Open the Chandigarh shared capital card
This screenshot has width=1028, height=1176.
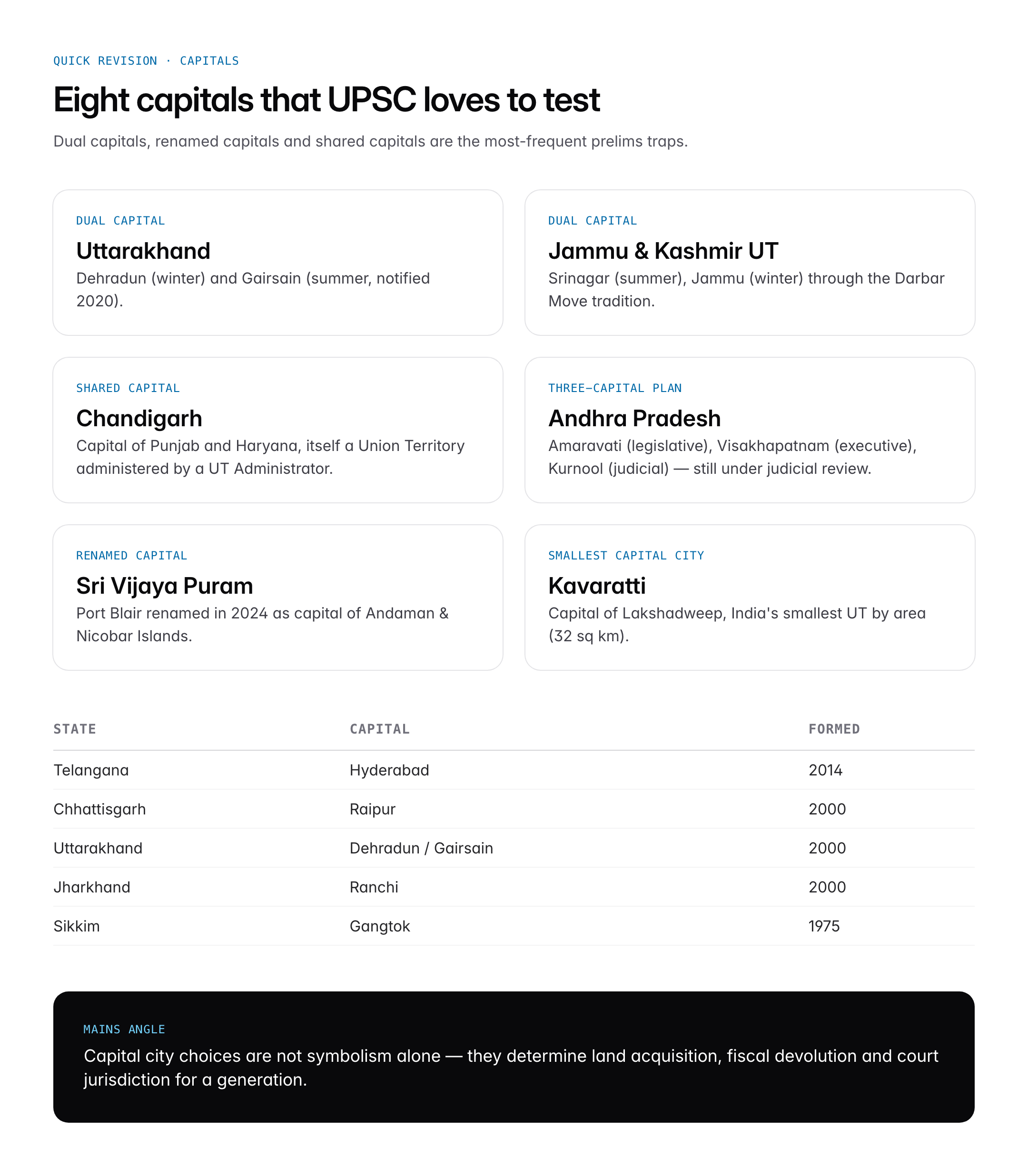[x=277, y=430]
